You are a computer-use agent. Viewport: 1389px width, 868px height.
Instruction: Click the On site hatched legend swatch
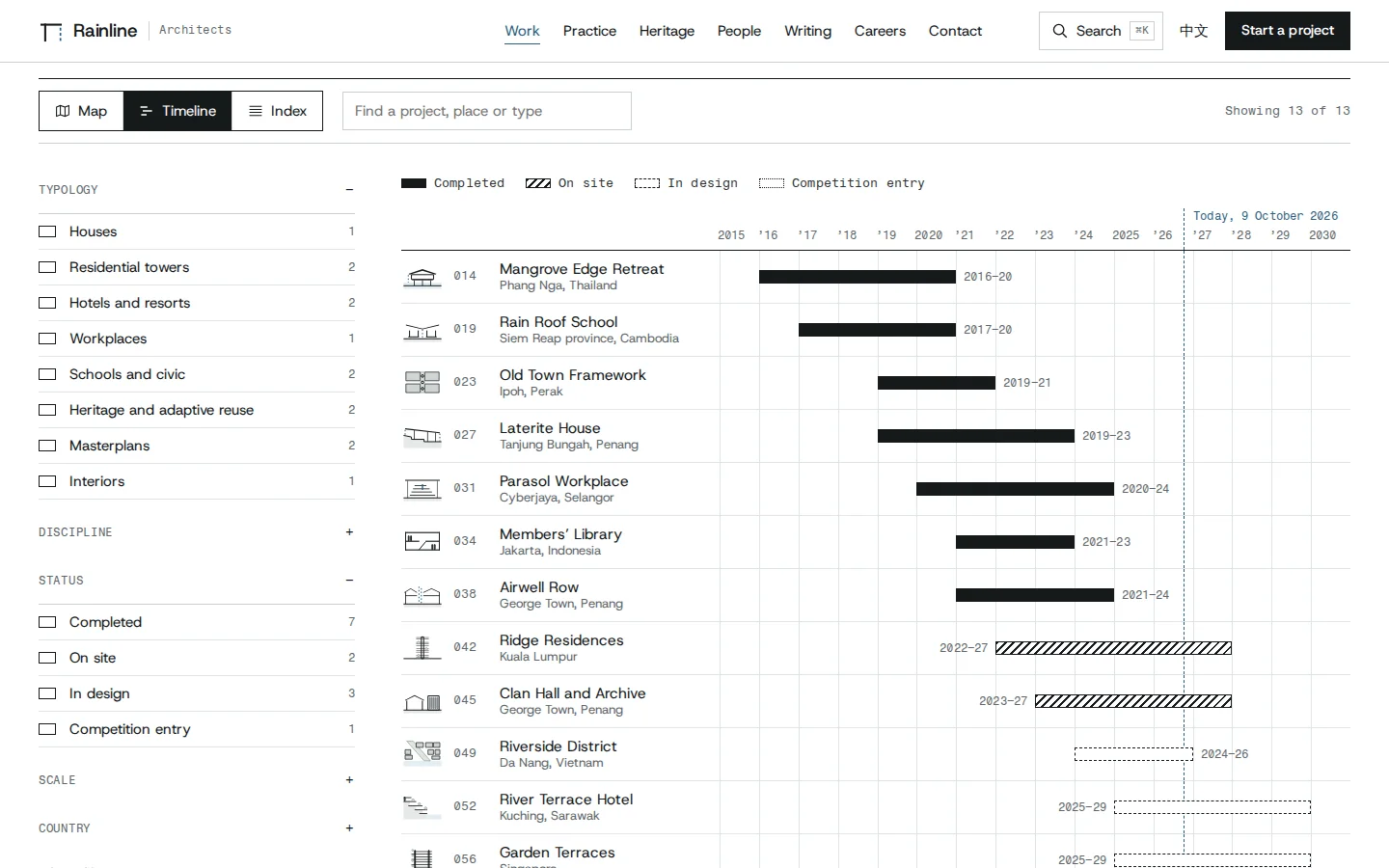[x=538, y=183]
